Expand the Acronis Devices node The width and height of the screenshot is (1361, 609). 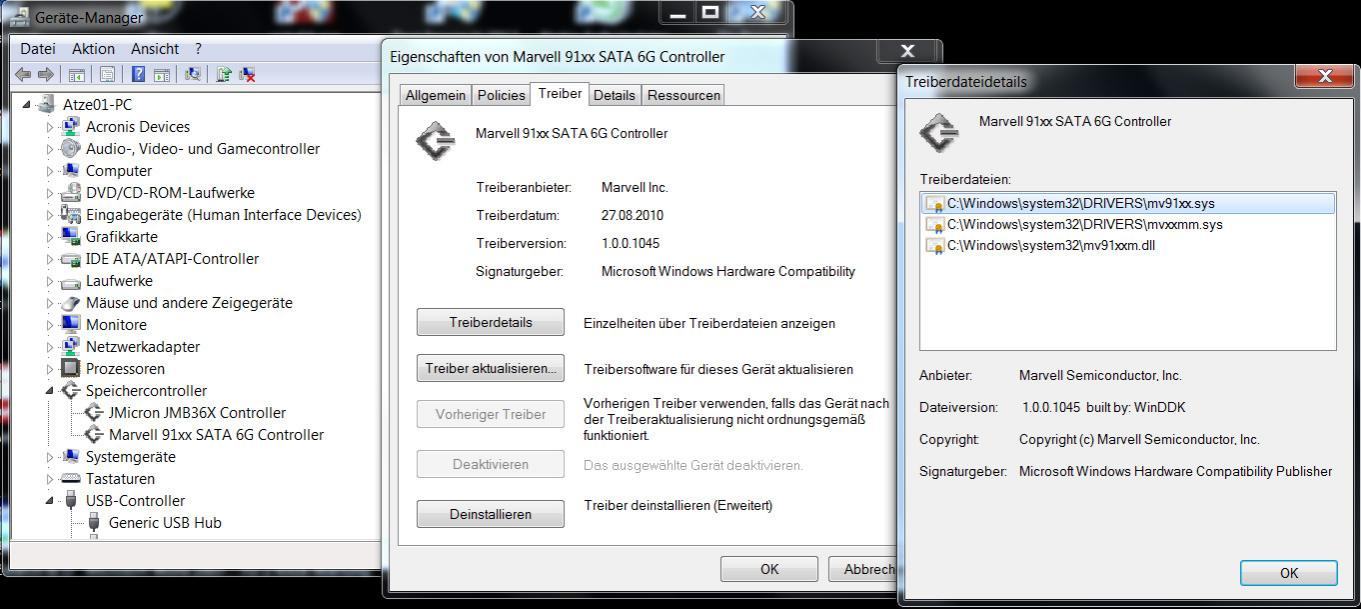pyautogui.click(x=50, y=127)
